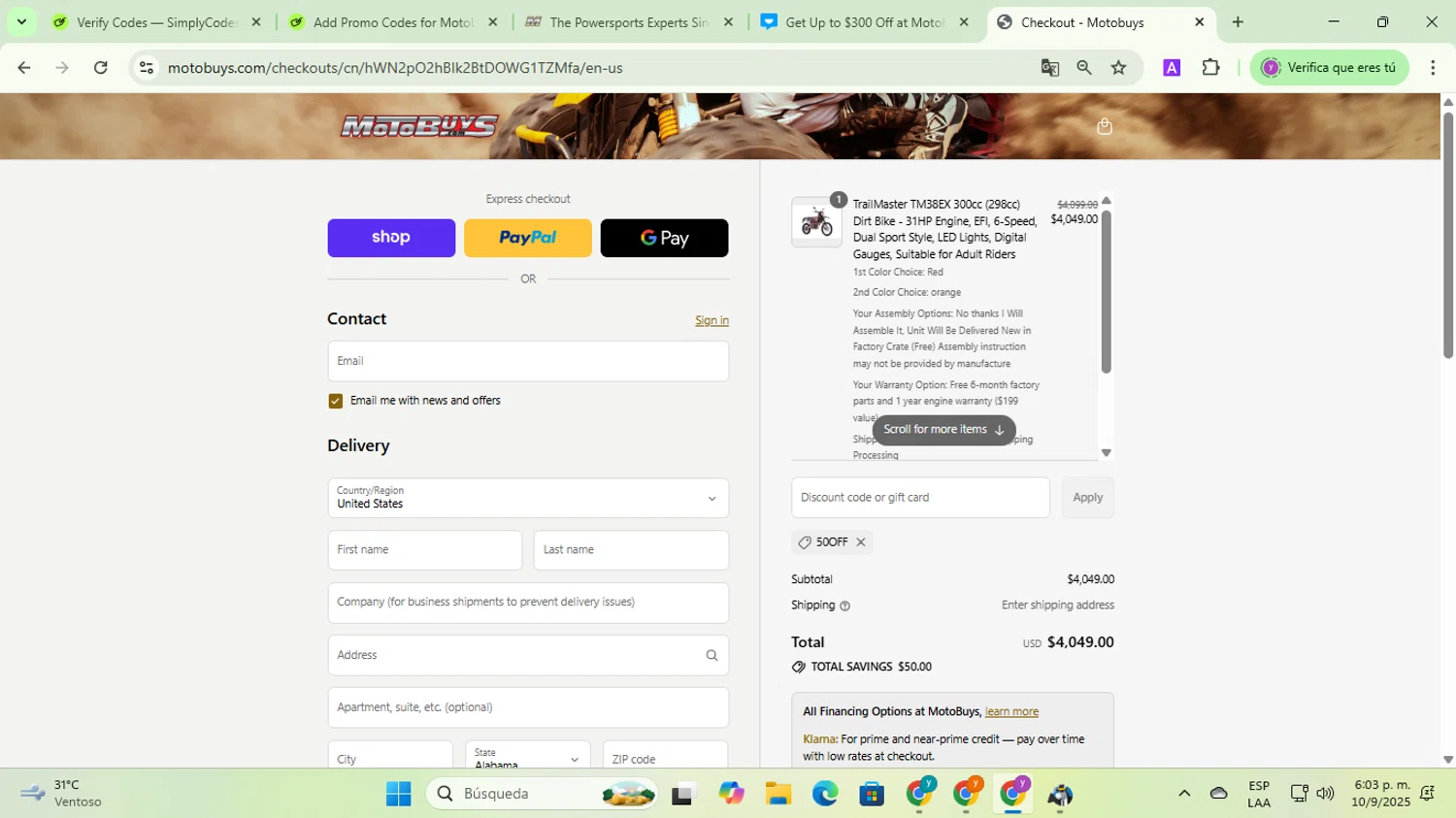Focus the First name field
1456x818 pixels.
(x=425, y=550)
